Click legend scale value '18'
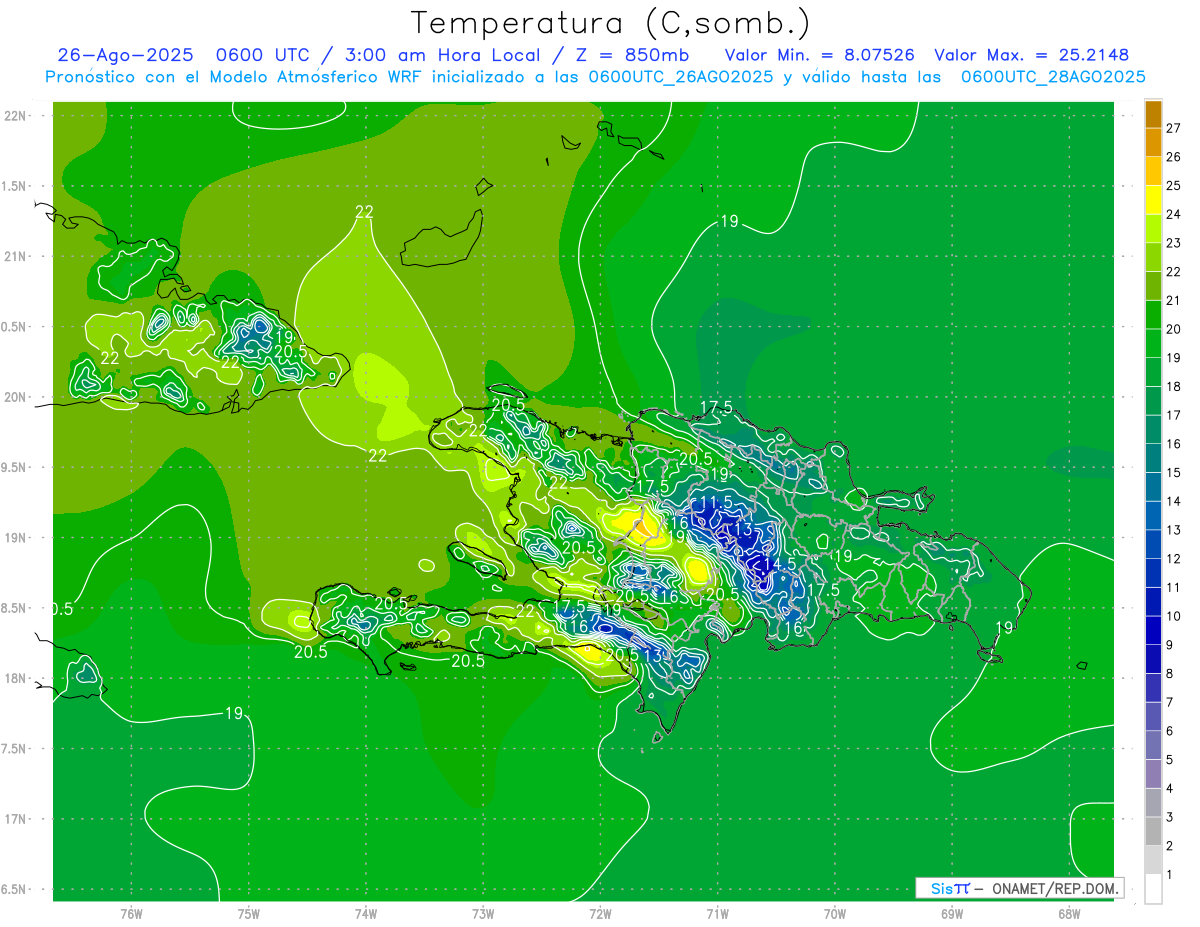The image size is (1200, 927). (x=1174, y=386)
